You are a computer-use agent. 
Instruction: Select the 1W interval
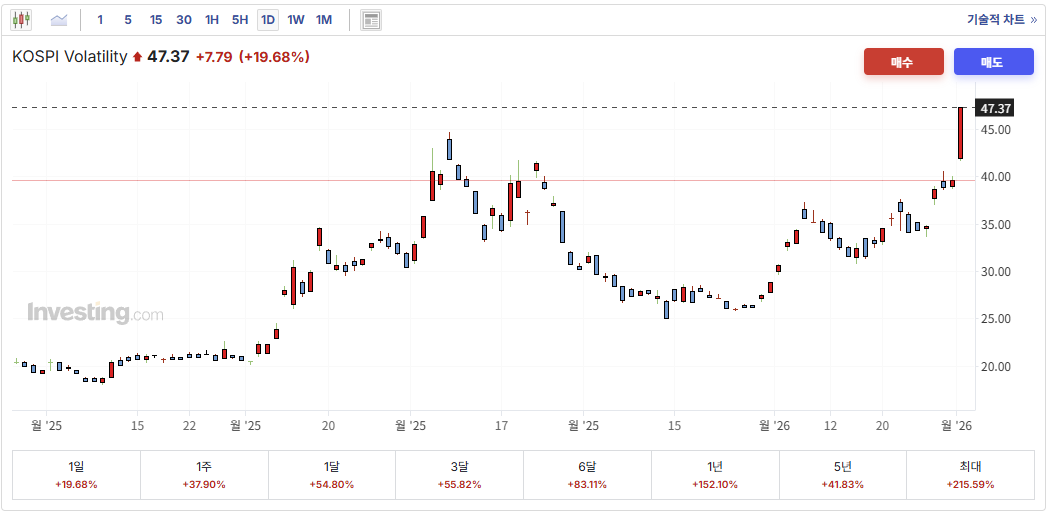pyautogui.click(x=296, y=20)
